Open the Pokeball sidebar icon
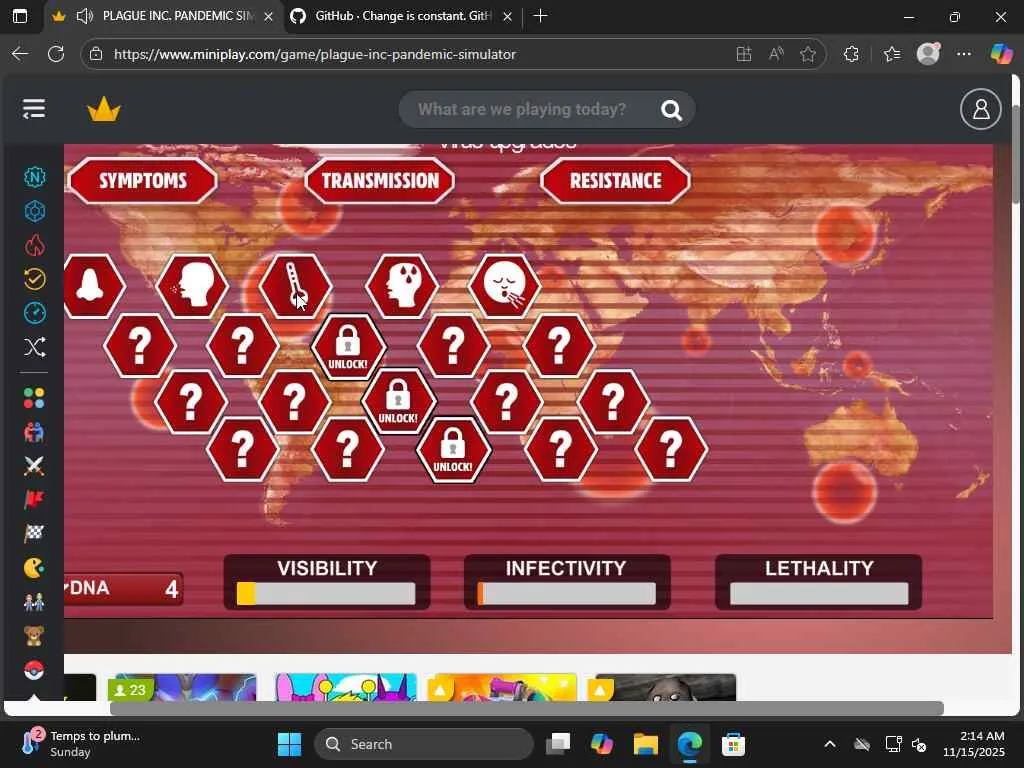Viewport: 1024px width, 768px height. (35, 670)
